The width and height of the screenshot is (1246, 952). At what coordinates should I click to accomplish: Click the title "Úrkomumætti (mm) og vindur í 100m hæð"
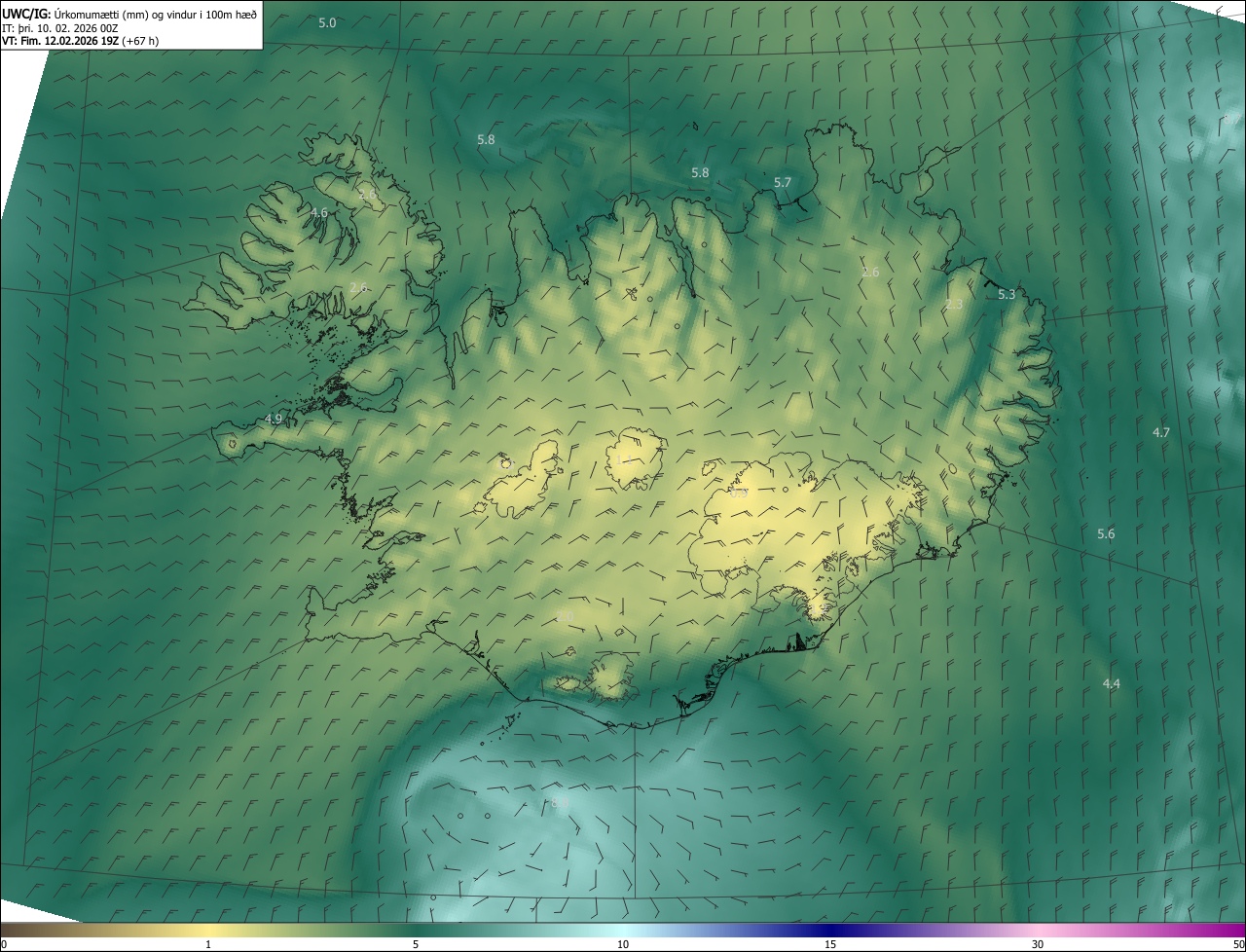point(155,15)
